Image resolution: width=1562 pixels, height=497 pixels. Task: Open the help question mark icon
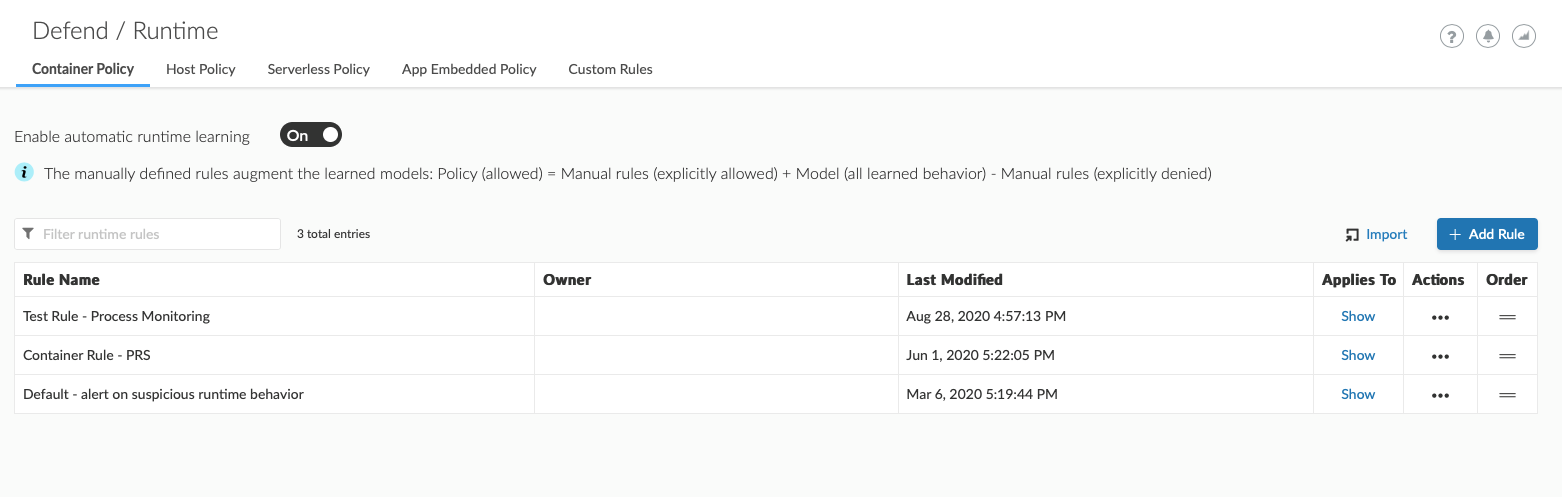[1451, 37]
